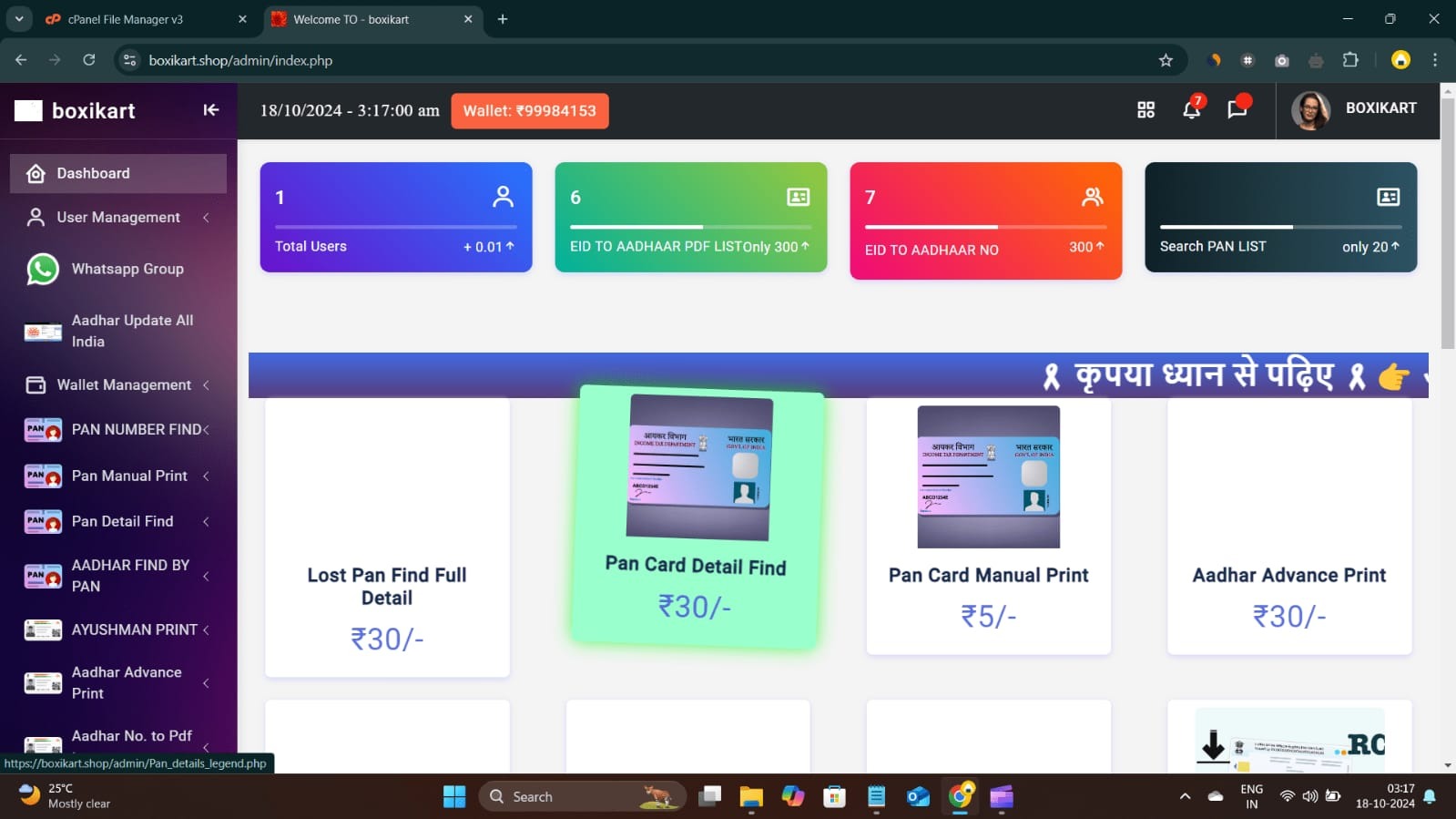This screenshot has width=1456, height=819.
Task: Open the tab search dropdown arrow
Action: pos(18,18)
